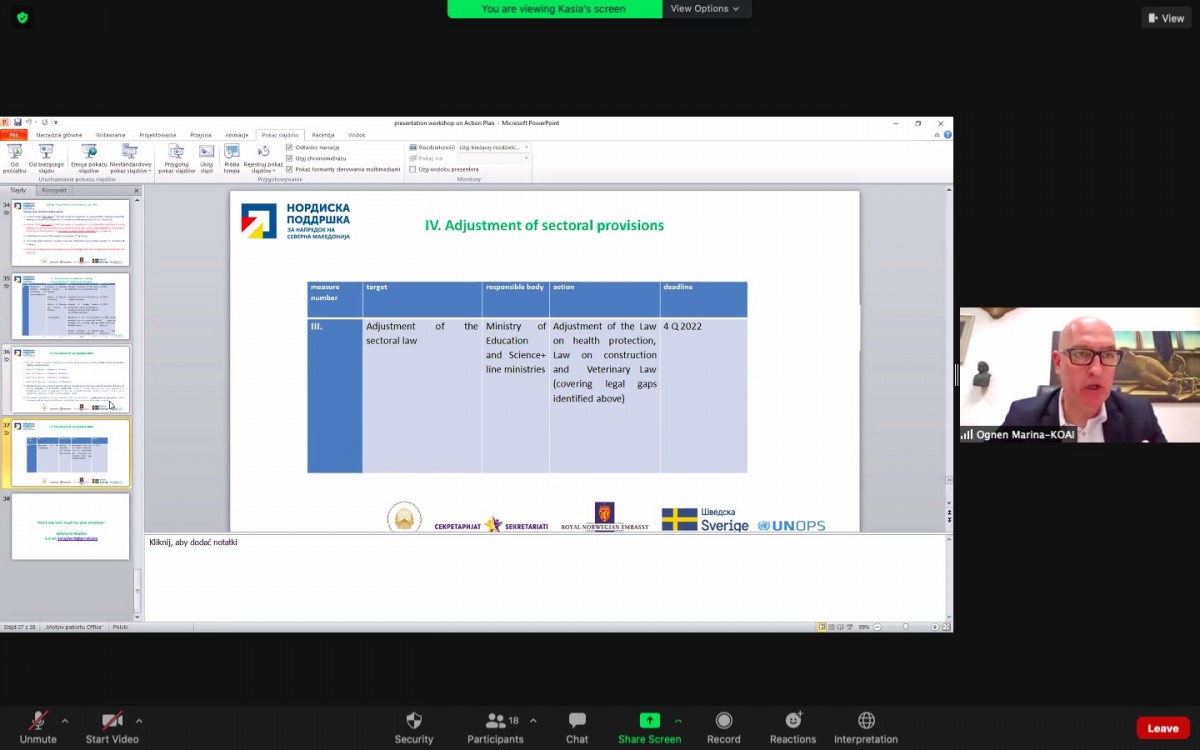1200x750 pixels.
Task: Click the View button at top right
Action: click(x=1166, y=18)
